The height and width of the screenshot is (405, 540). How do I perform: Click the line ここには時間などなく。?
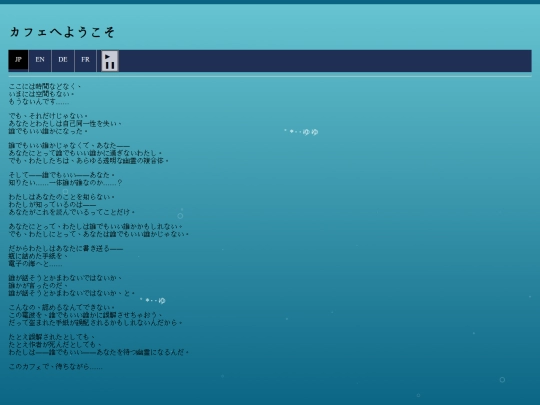45,86
